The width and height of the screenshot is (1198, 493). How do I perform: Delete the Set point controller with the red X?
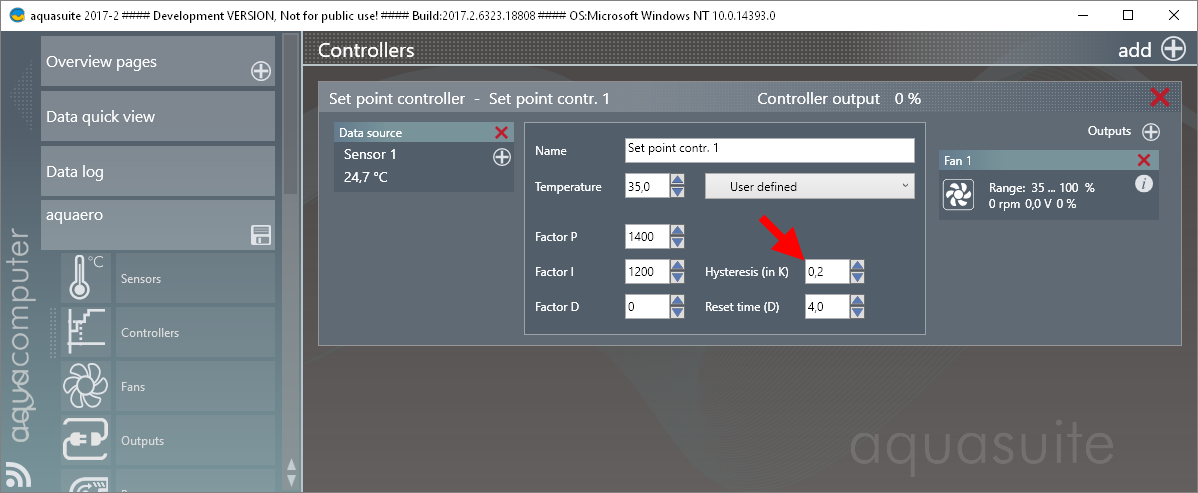pyautogui.click(x=1160, y=98)
